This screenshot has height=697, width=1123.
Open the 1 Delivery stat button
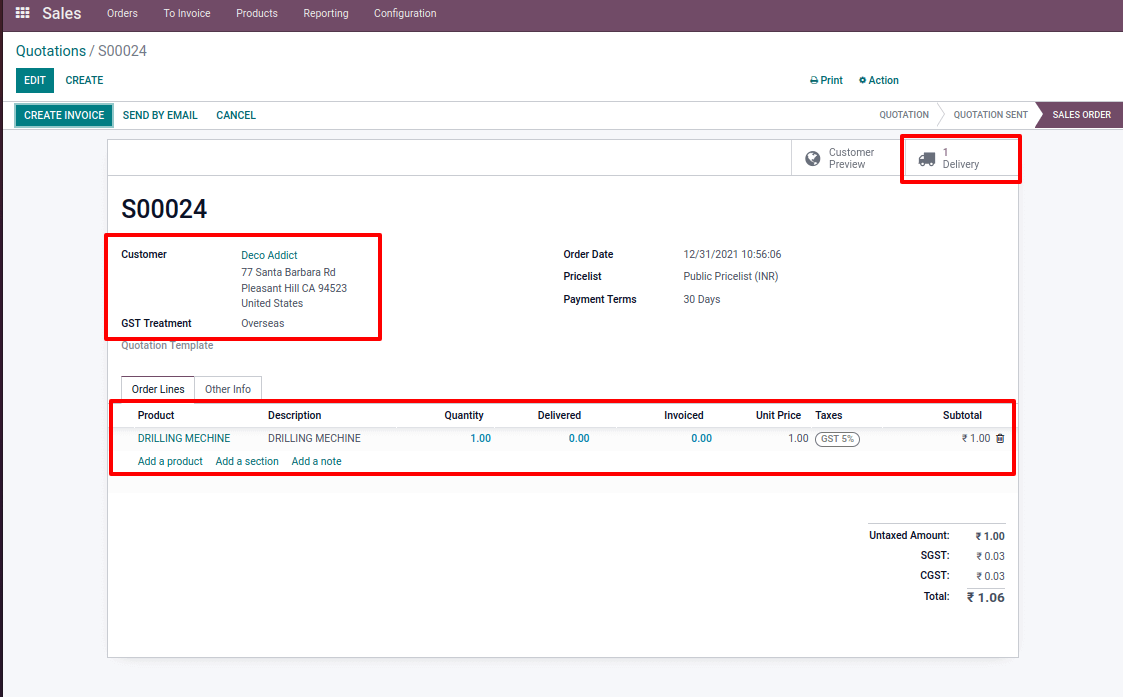pyautogui.click(x=960, y=158)
